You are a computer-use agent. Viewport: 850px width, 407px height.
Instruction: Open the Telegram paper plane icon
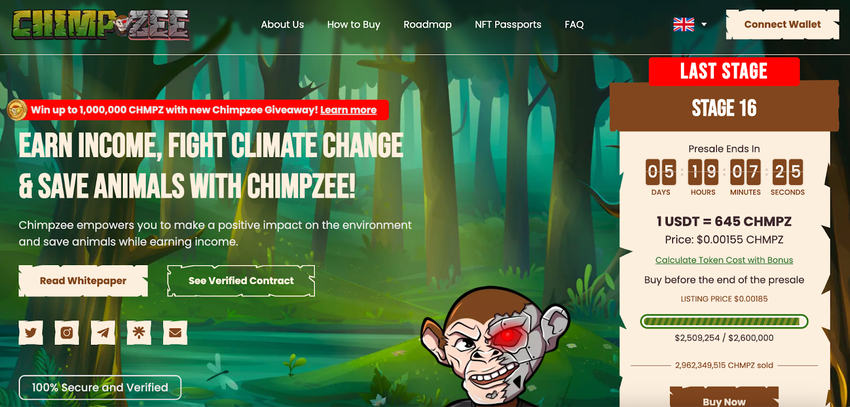tap(103, 333)
